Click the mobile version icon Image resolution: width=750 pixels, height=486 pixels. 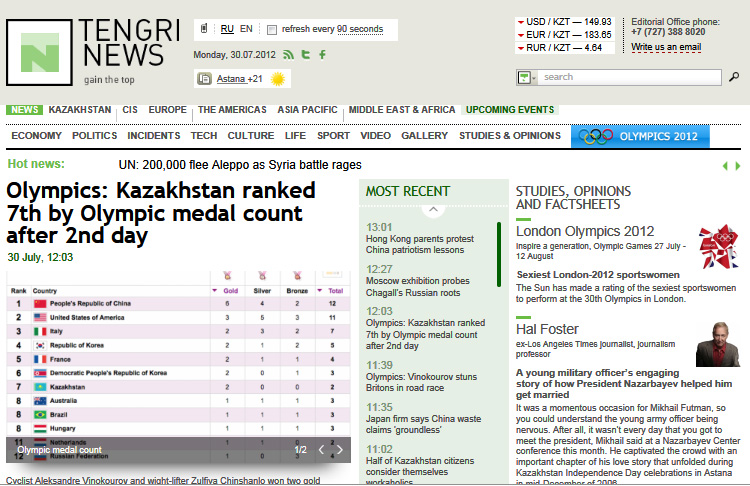pyautogui.click(x=204, y=29)
